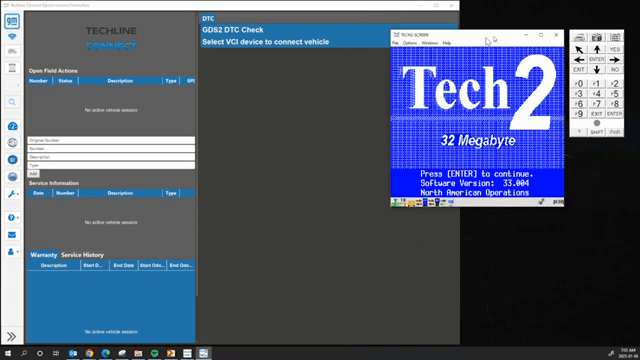Click the GM logo icon in sidebar
640x360 pixels.
(12, 21)
